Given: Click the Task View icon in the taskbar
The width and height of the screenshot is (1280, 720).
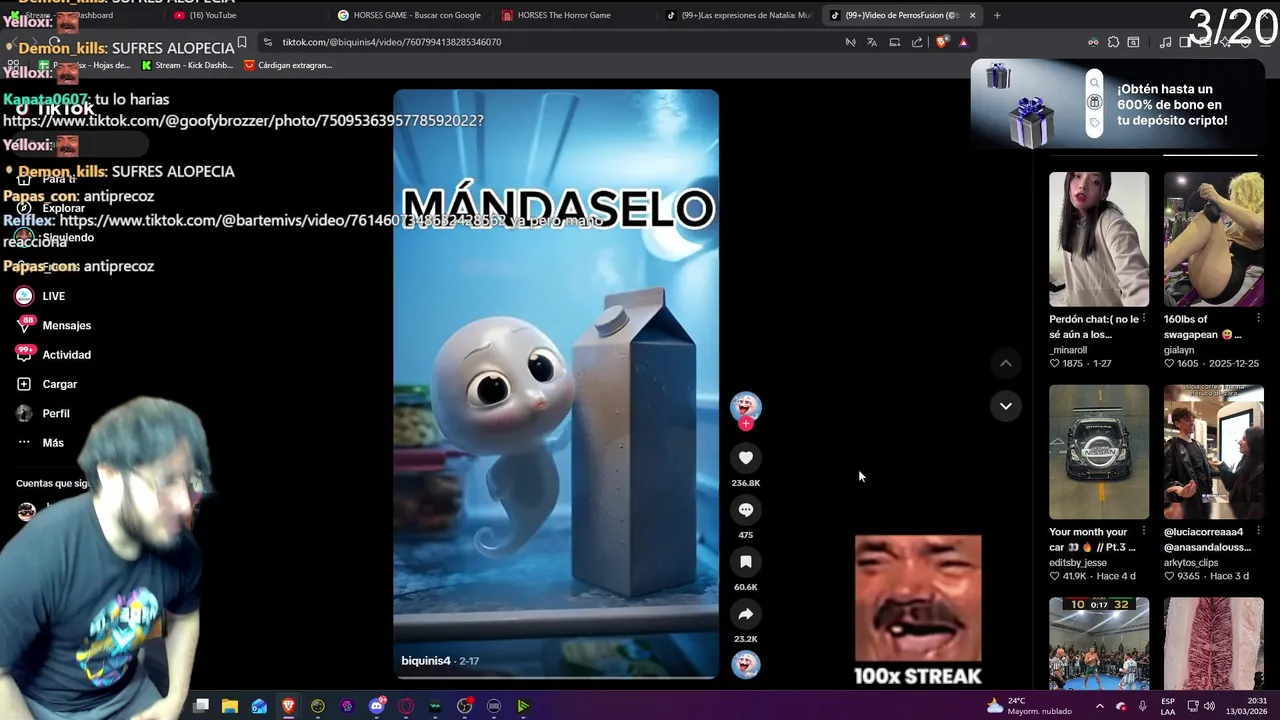Looking at the screenshot, I should [x=201, y=706].
